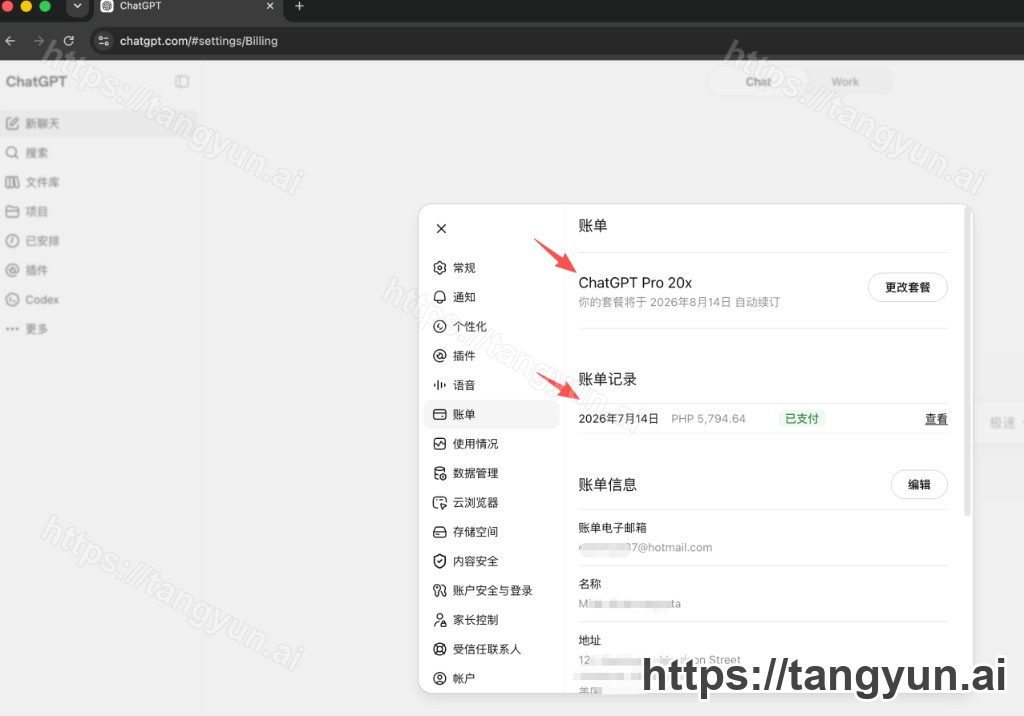Screen dimensions: 1024x716
Task: Click the 云浏览器 cloud browser icon
Action: pyautogui.click(x=440, y=502)
